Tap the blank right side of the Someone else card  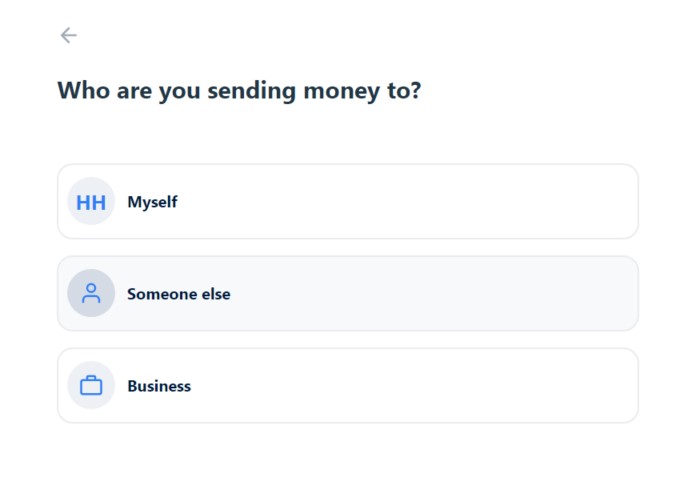480,293
